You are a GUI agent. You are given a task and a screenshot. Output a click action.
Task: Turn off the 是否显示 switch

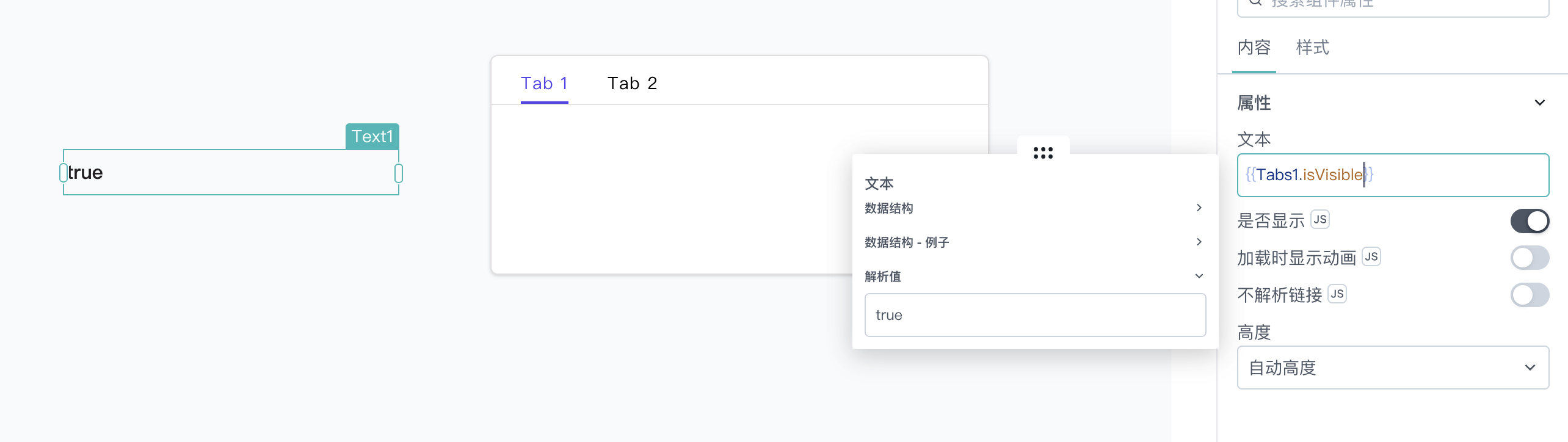coord(1530,221)
